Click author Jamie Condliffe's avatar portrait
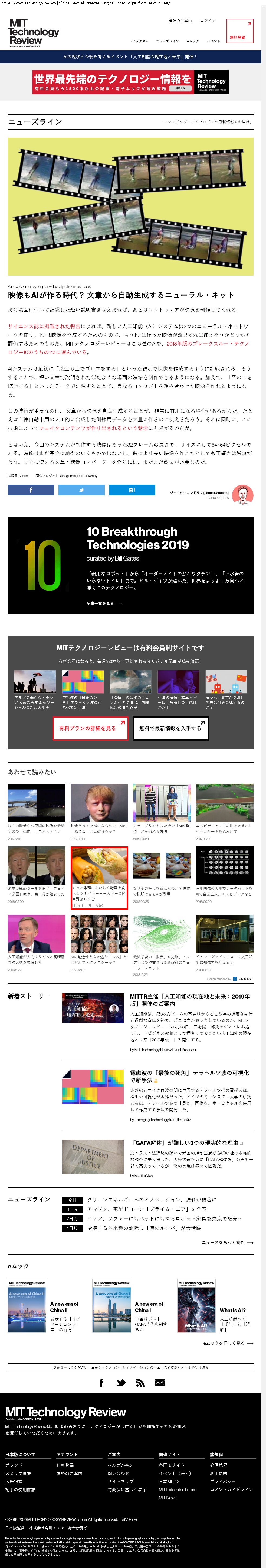This screenshot has height=1568, width=266. pyautogui.click(x=242, y=495)
